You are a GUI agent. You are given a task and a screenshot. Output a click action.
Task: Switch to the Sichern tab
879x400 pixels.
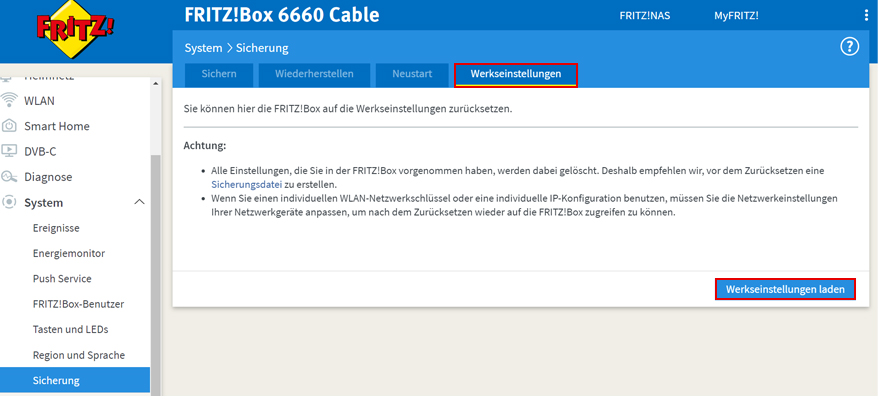click(219, 75)
